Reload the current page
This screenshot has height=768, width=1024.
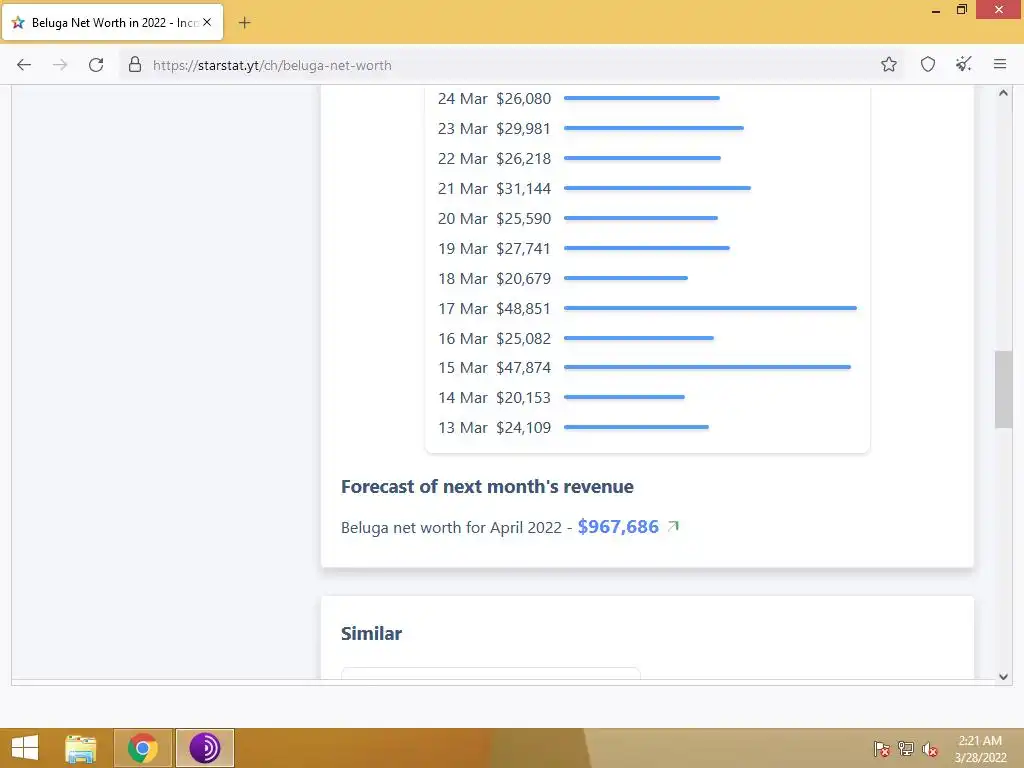pyautogui.click(x=96, y=65)
